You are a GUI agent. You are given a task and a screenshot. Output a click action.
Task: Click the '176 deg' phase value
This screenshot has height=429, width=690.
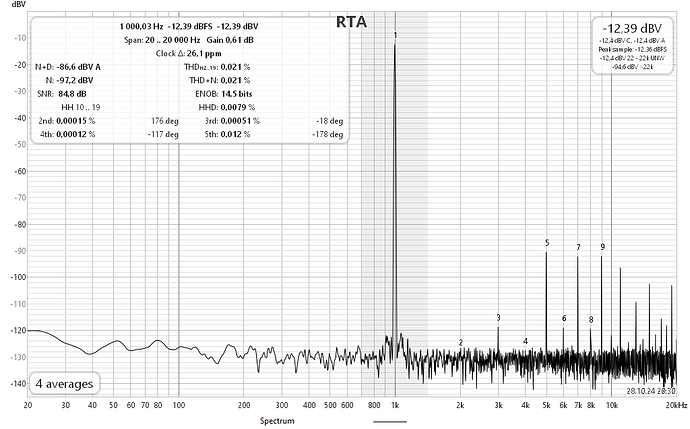(165, 121)
